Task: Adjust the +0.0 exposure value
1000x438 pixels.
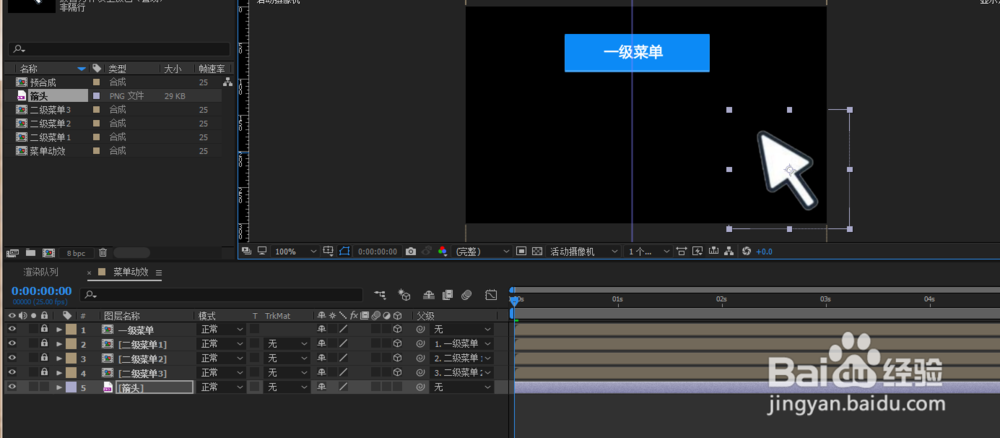Action: pyautogui.click(x=764, y=252)
